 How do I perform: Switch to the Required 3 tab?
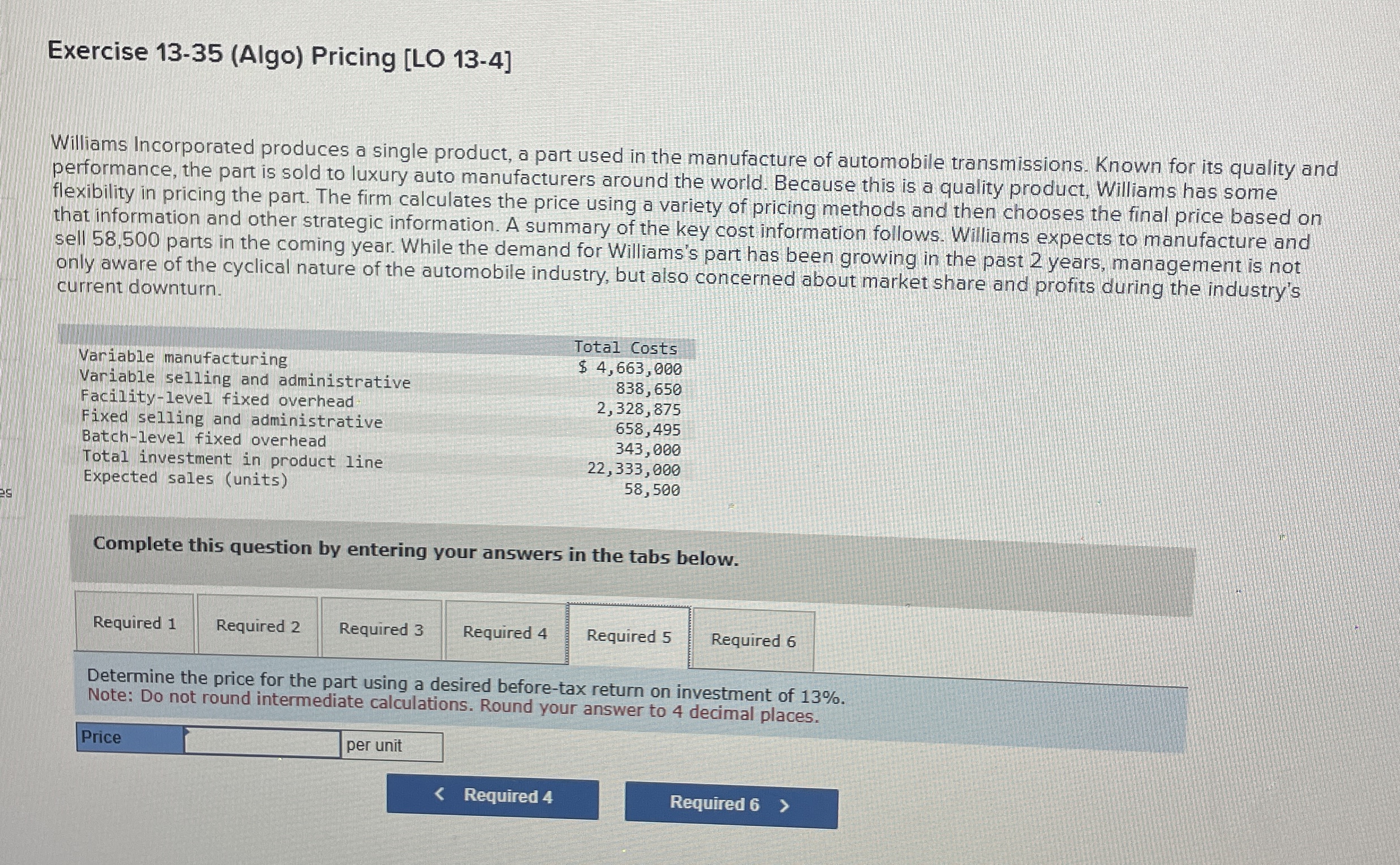pyautogui.click(x=381, y=630)
